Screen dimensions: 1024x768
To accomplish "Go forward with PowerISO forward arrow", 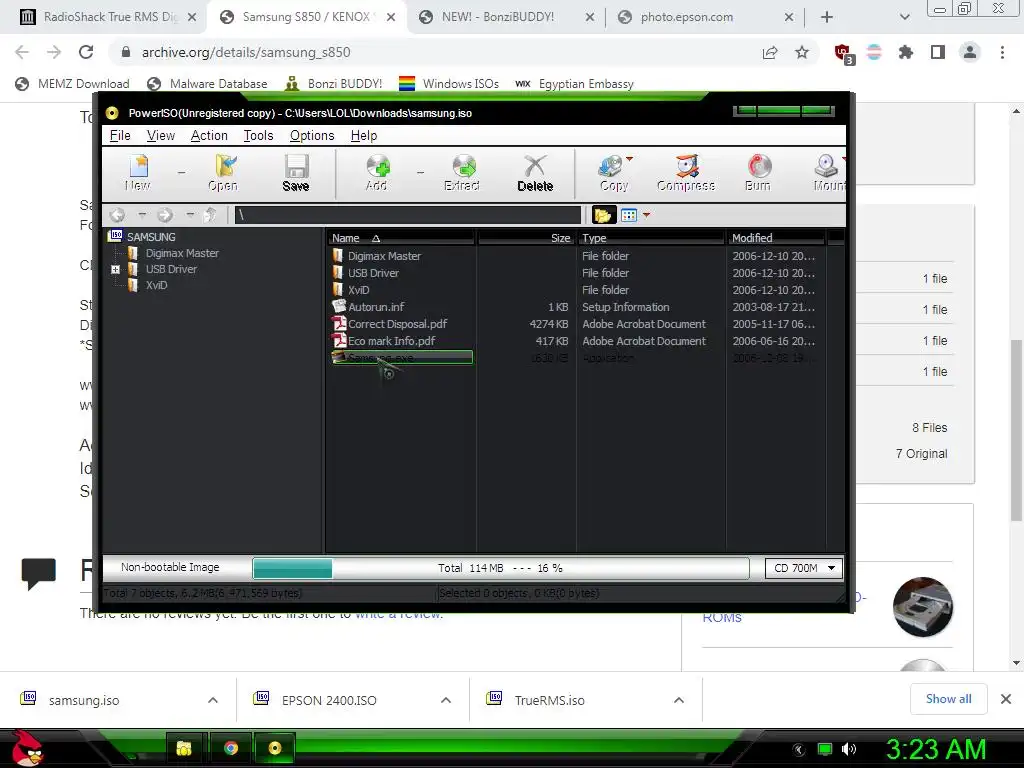I will click(165, 215).
